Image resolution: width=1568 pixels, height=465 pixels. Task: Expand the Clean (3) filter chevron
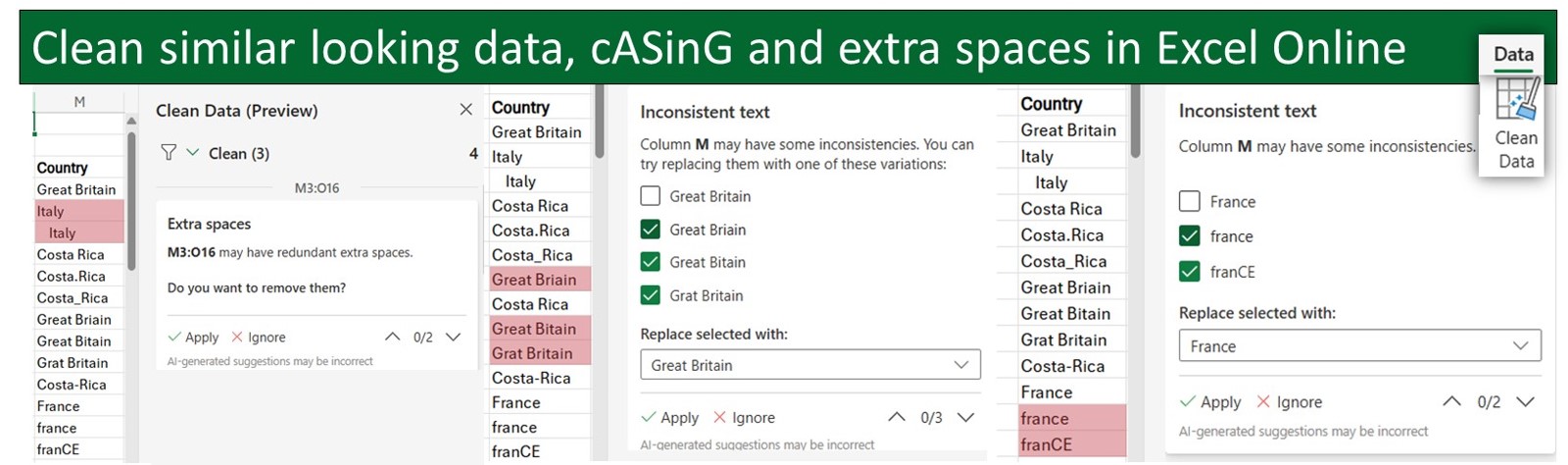point(192,153)
